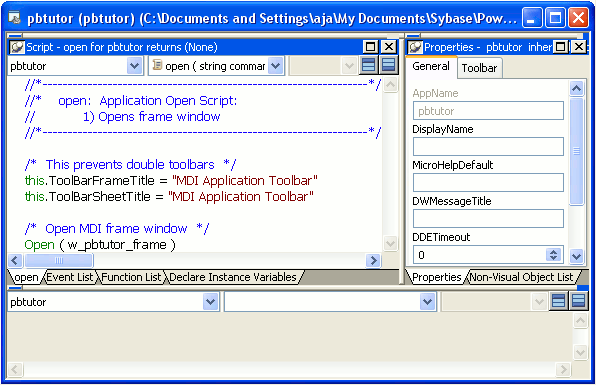The image size is (596, 385).
Task: Click the ToolBarFrameTitle code line
Action: 171,181
